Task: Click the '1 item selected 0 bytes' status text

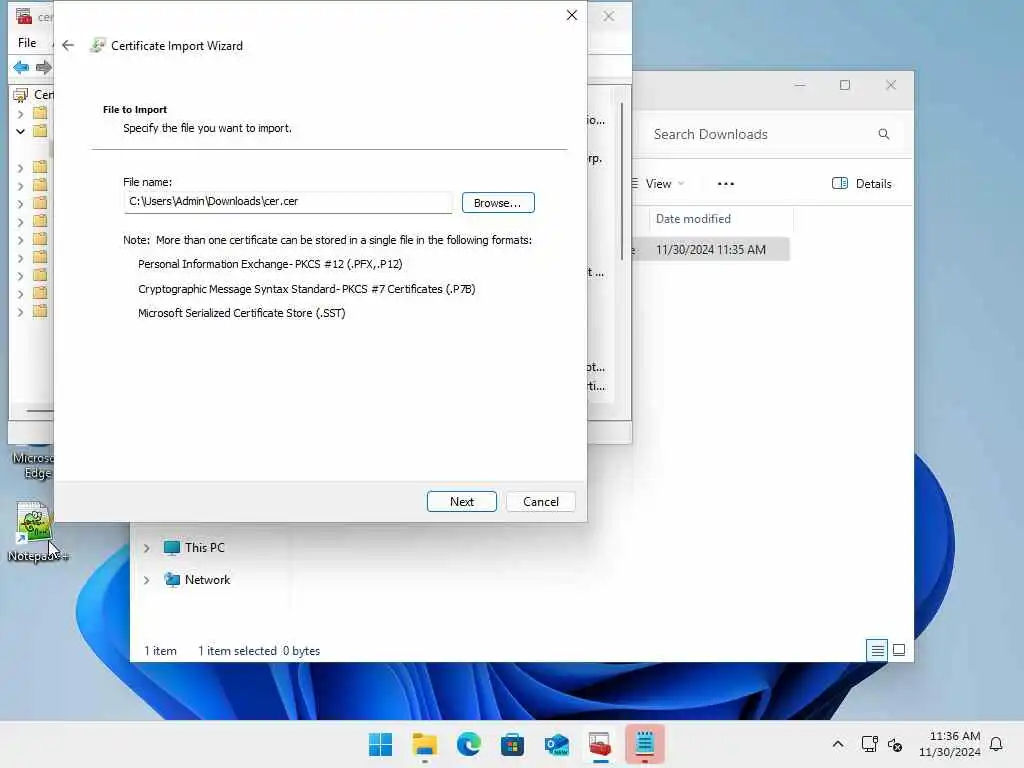Action: pyautogui.click(x=259, y=650)
